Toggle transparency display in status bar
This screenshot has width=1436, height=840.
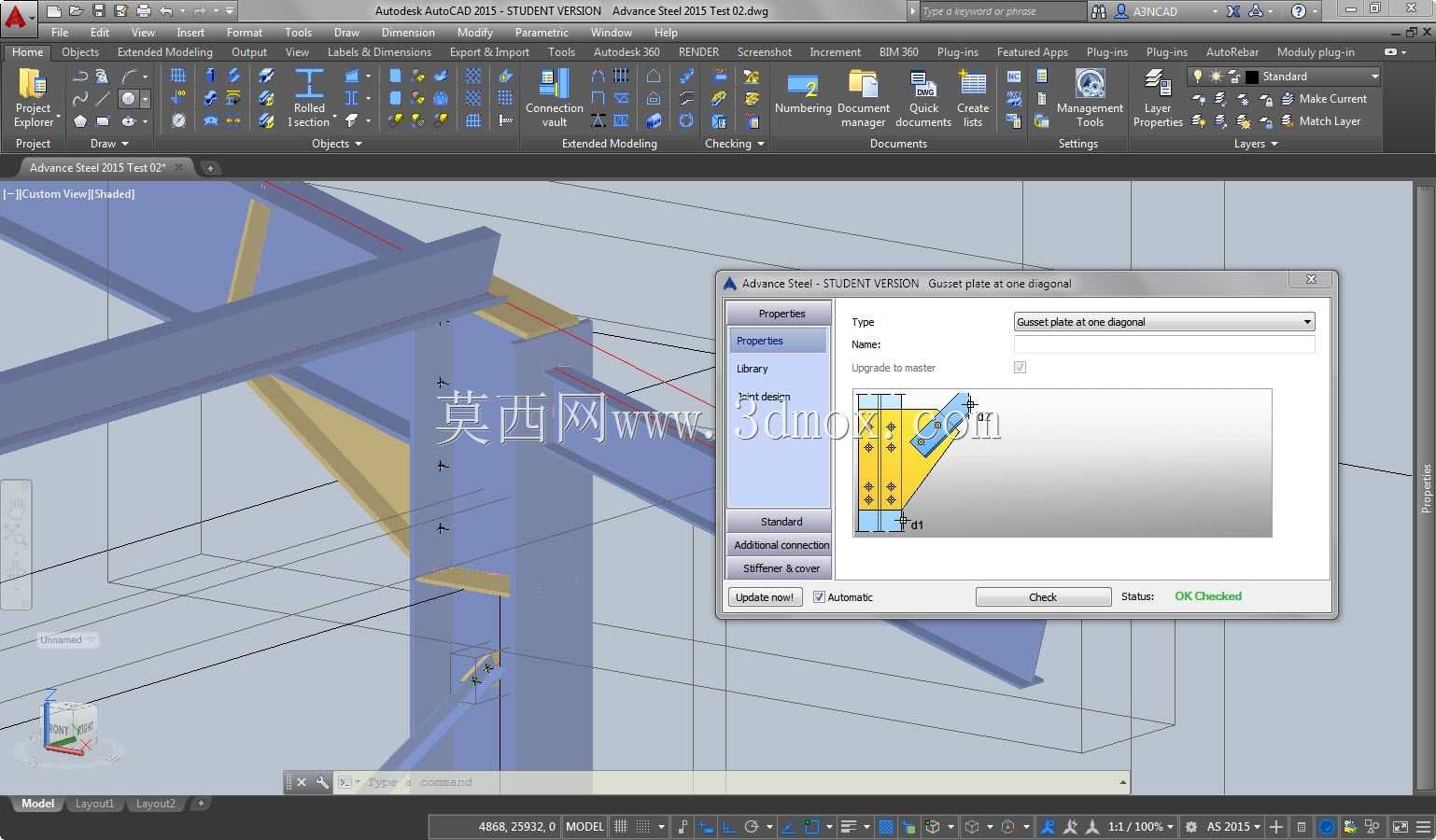[886, 826]
